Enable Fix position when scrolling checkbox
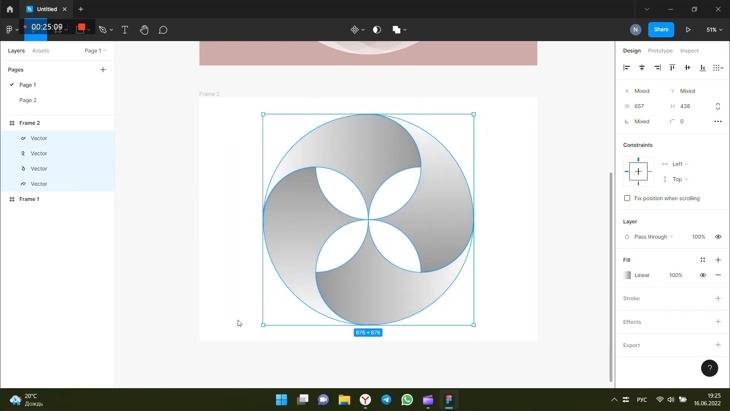 coord(627,198)
